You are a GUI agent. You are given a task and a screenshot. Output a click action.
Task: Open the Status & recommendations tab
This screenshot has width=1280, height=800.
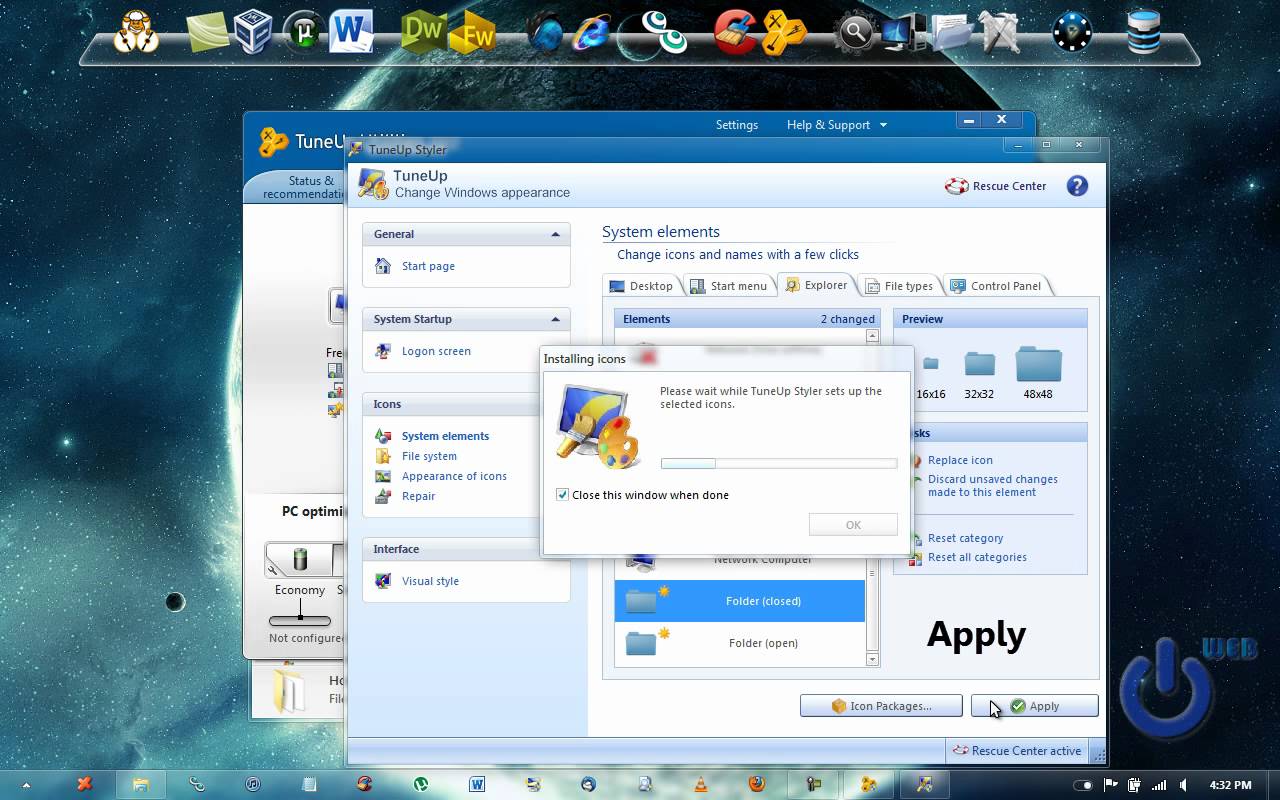(x=305, y=187)
